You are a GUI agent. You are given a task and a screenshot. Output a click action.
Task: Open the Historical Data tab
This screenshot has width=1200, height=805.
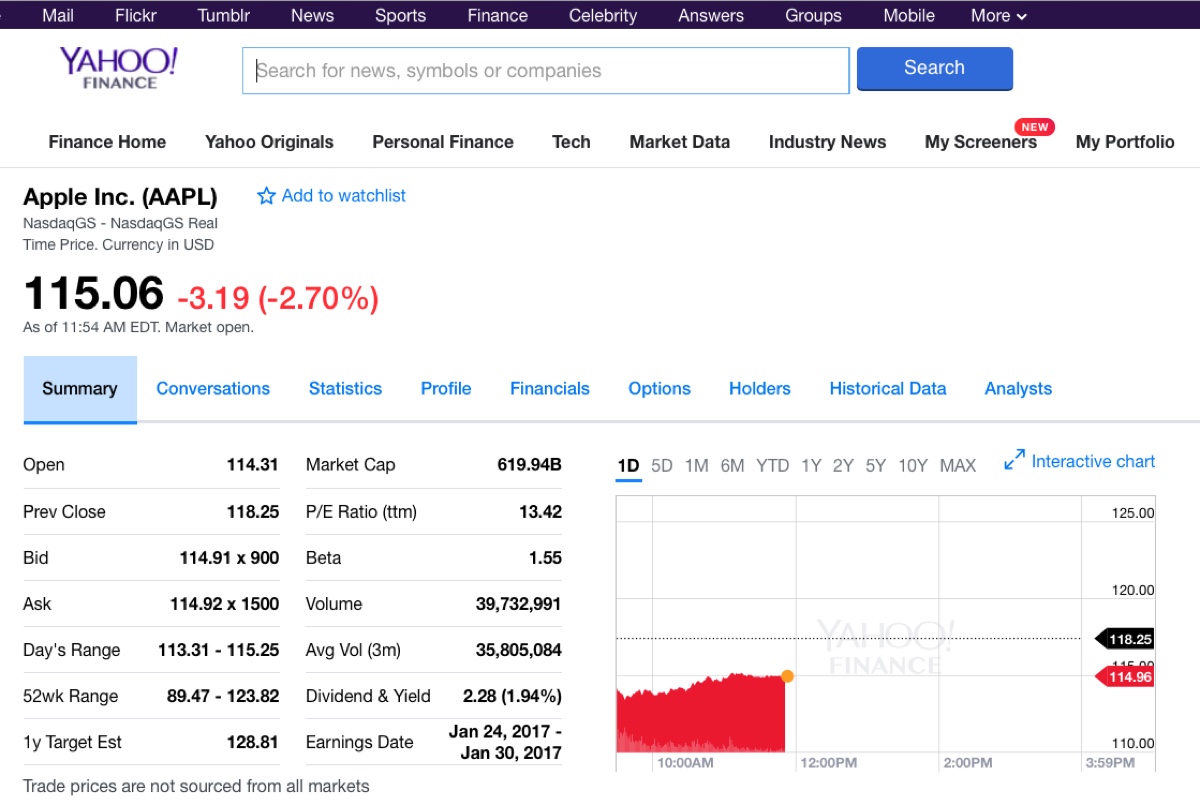pyautogui.click(x=887, y=388)
